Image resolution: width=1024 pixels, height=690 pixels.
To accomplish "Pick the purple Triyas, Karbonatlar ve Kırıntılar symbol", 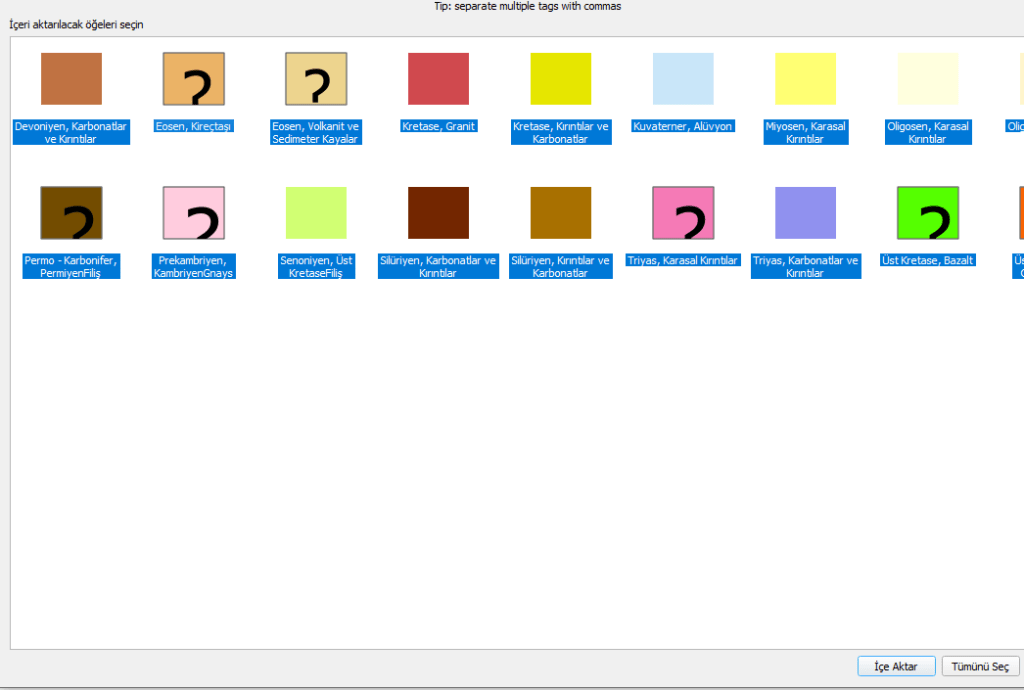I will (805, 213).
